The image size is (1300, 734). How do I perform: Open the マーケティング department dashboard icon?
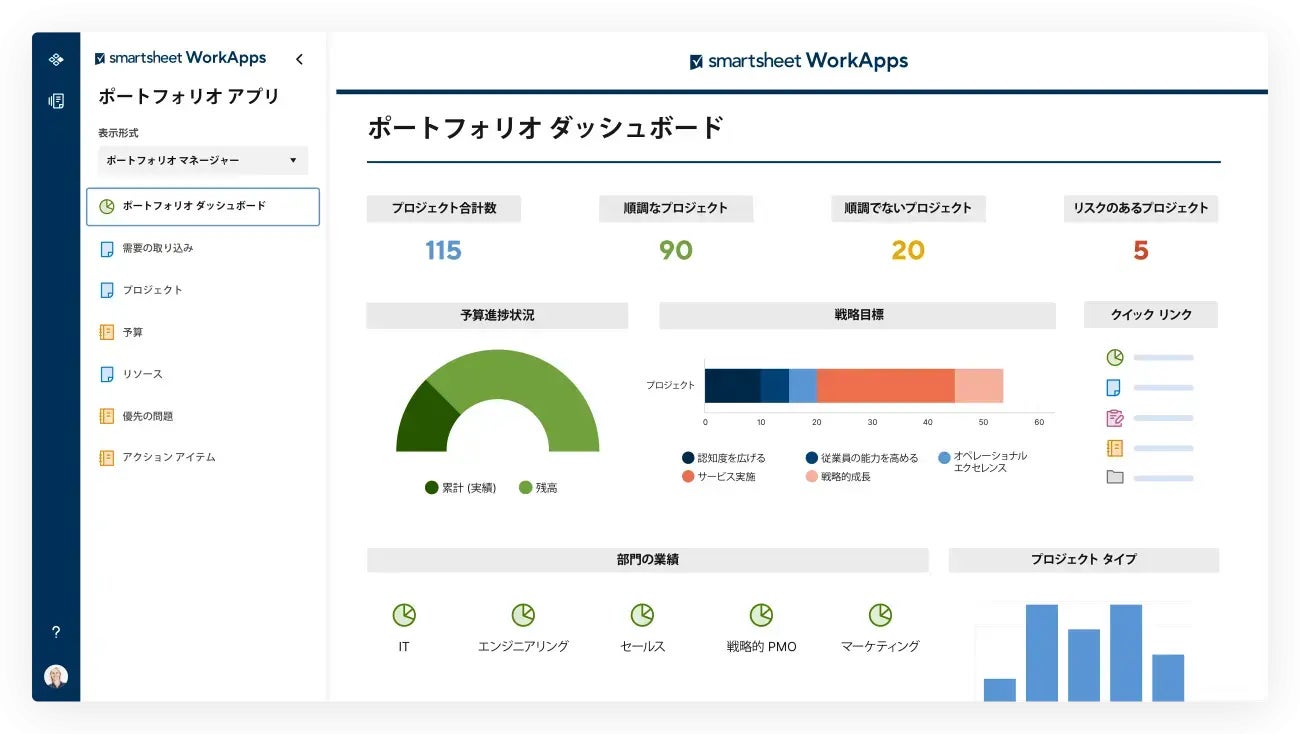point(880,615)
